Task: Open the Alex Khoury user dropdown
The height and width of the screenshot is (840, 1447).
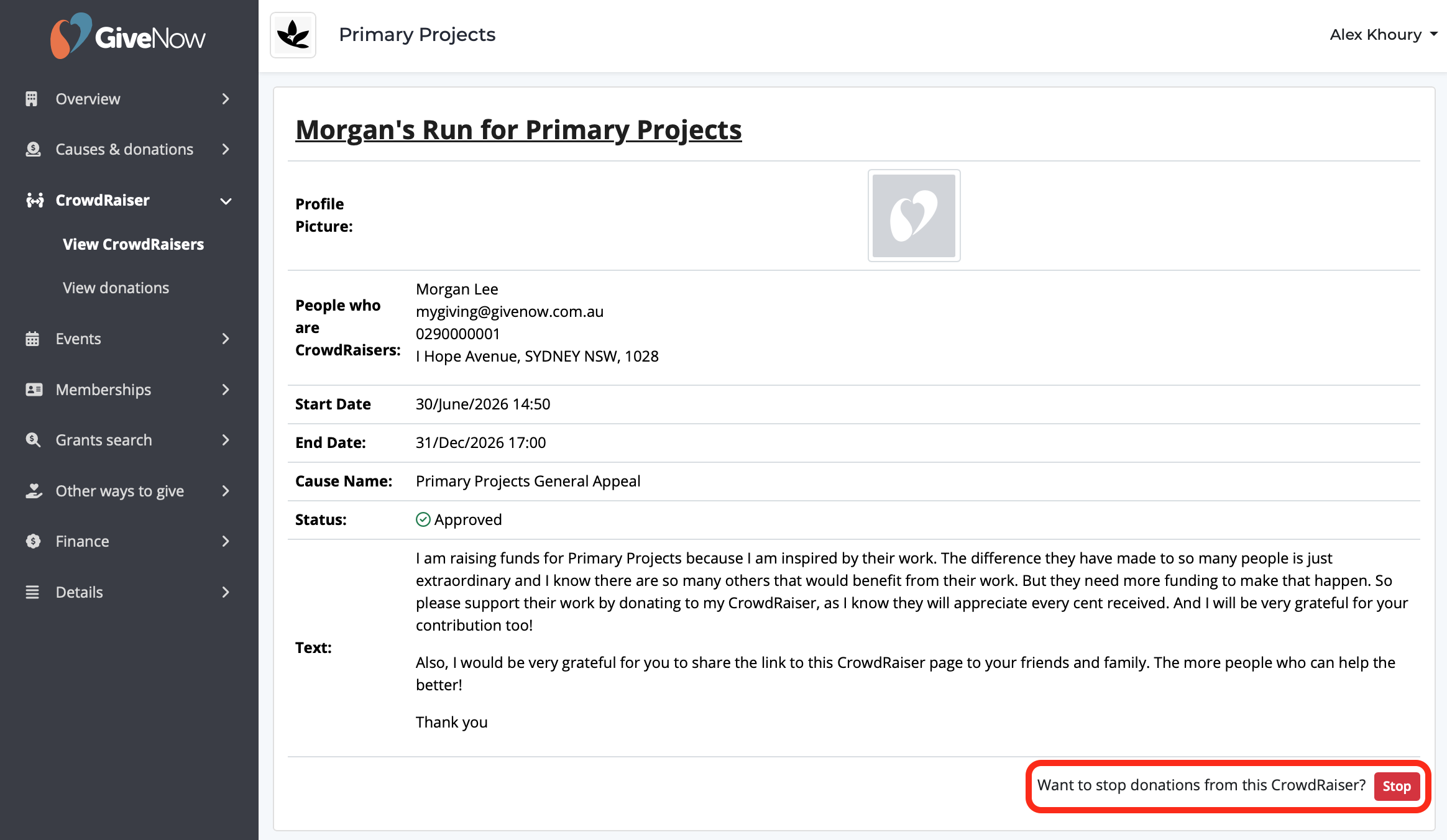Action: click(x=1384, y=35)
